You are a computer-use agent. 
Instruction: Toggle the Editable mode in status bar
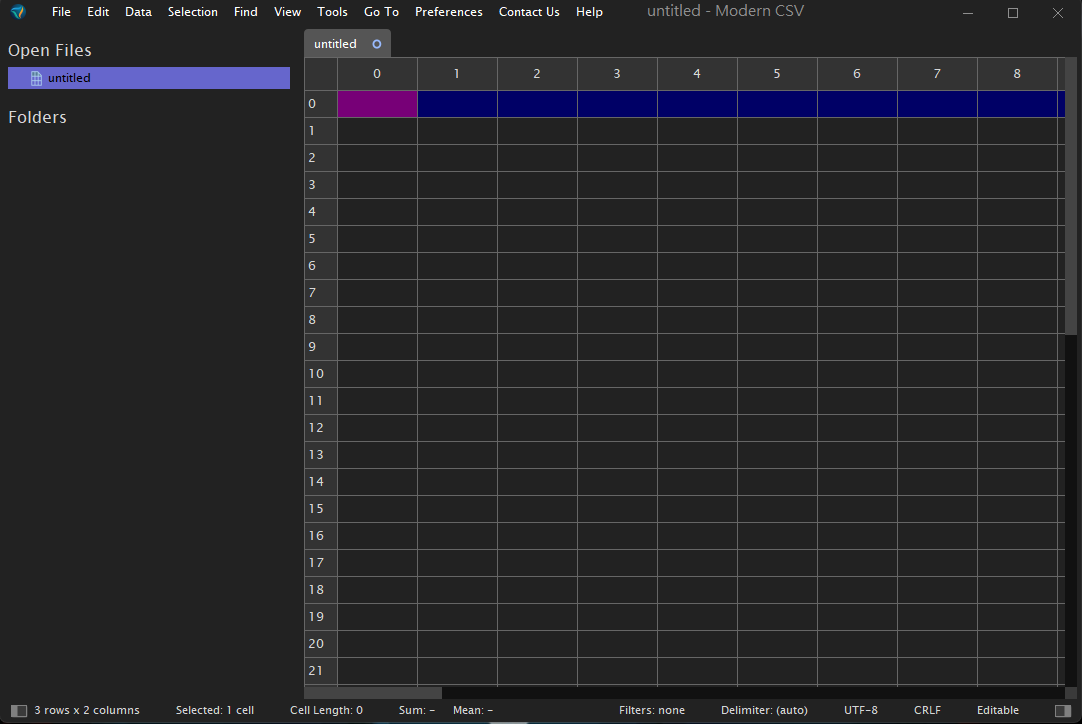pos(997,710)
